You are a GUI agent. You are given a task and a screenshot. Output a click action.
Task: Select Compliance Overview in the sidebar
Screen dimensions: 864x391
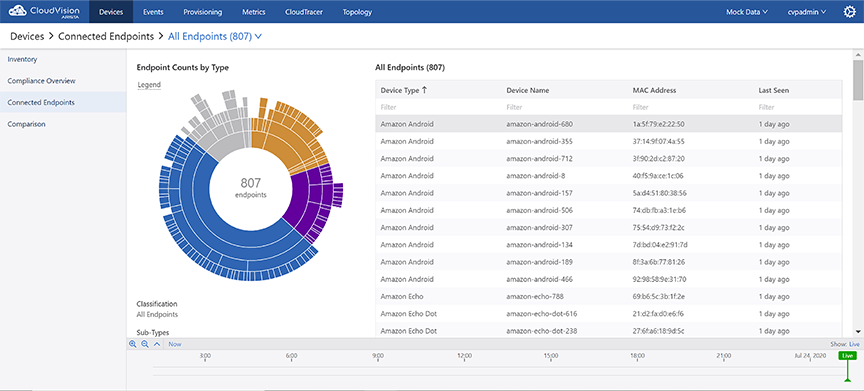click(x=41, y=81)
